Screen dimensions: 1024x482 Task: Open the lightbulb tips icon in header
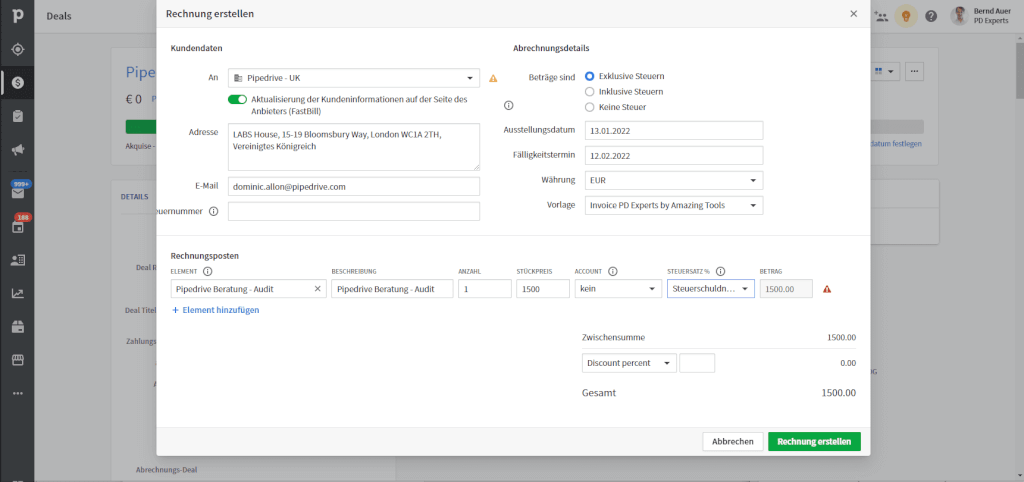click(906, 16)
